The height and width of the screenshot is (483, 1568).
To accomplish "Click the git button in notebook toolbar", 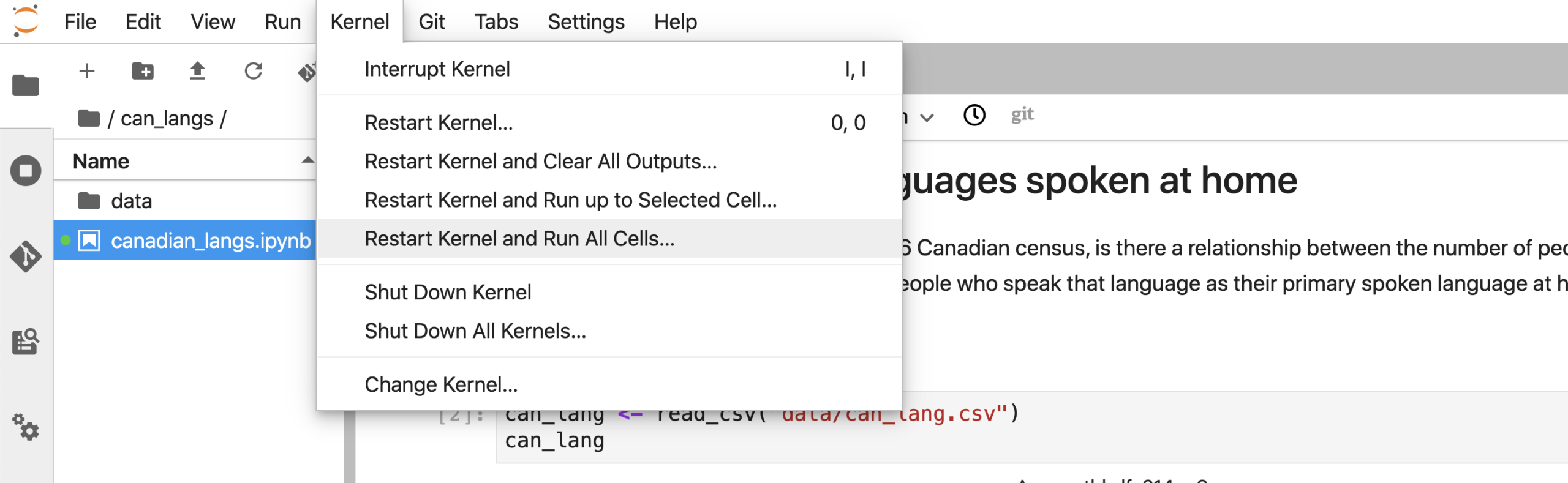I will (1022, 114).
